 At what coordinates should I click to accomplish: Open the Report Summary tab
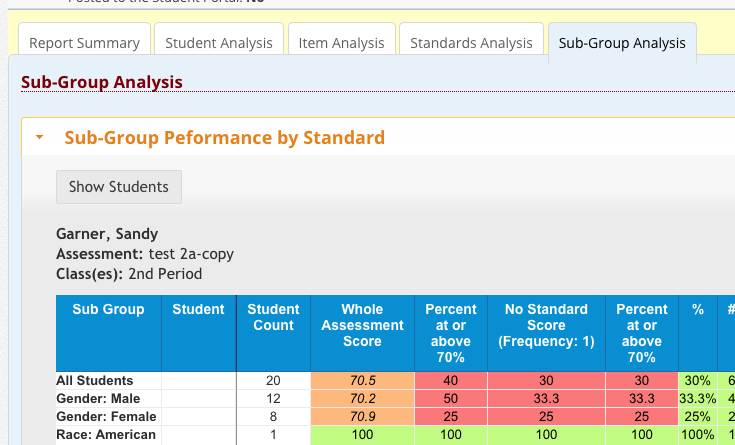[x=84, y=43]
